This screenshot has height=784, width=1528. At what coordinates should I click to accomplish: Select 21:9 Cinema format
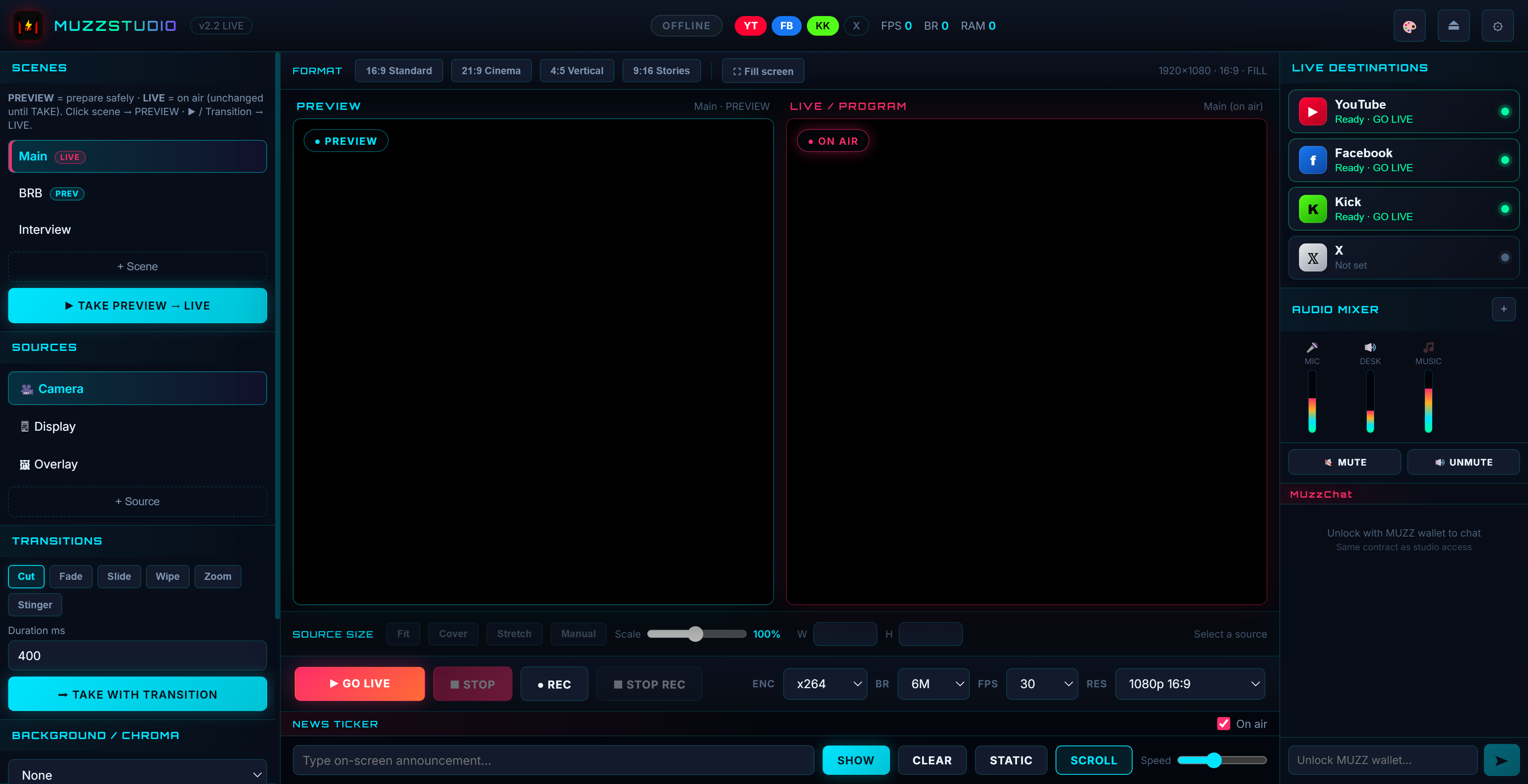coord(491,71)
